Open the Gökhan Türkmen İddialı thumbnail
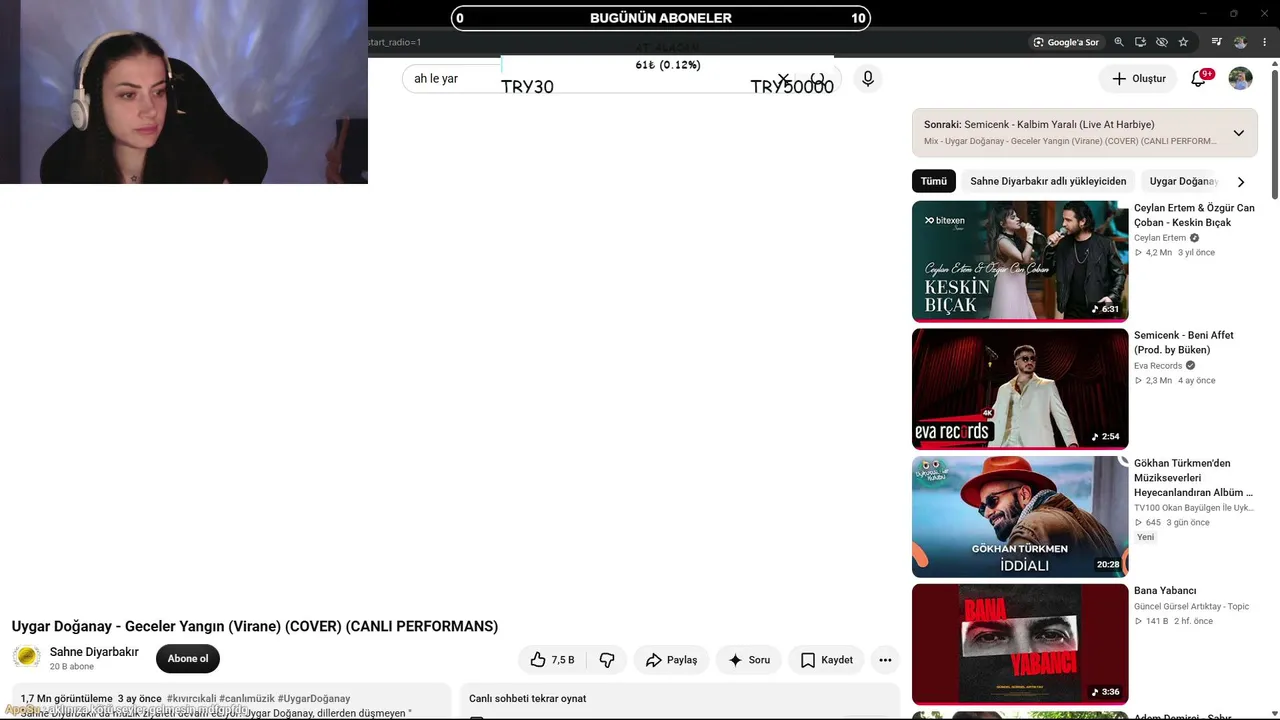Viewport: 1280px width, 720px height. [1020, 517]
